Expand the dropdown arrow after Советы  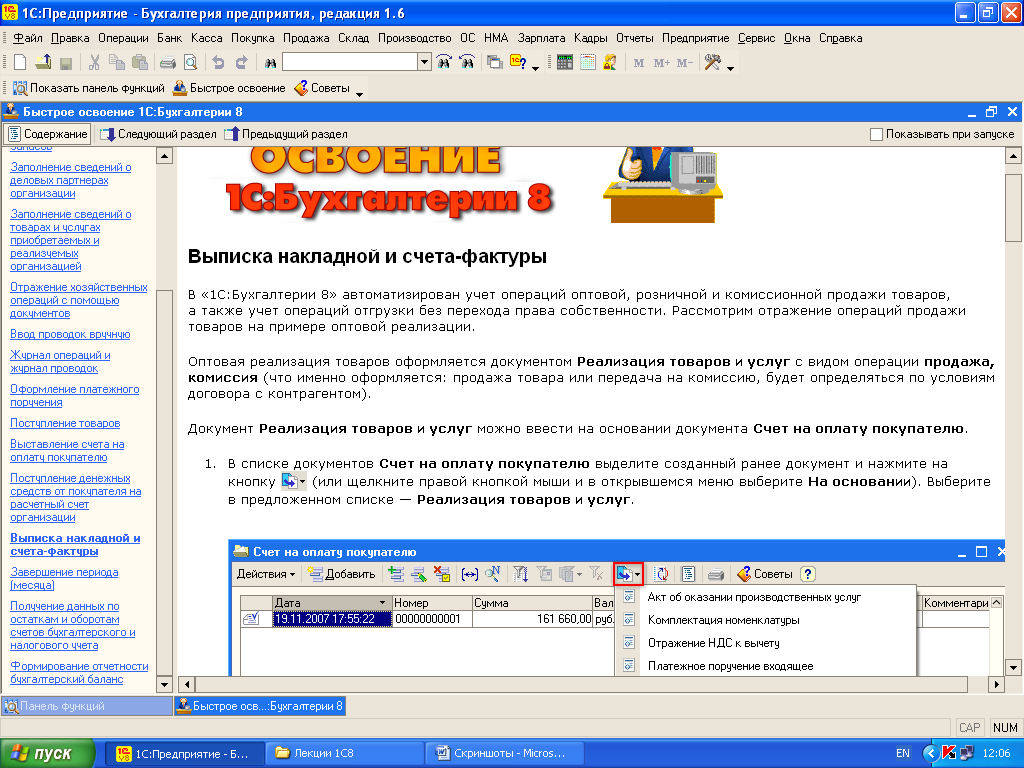point(359,93)
